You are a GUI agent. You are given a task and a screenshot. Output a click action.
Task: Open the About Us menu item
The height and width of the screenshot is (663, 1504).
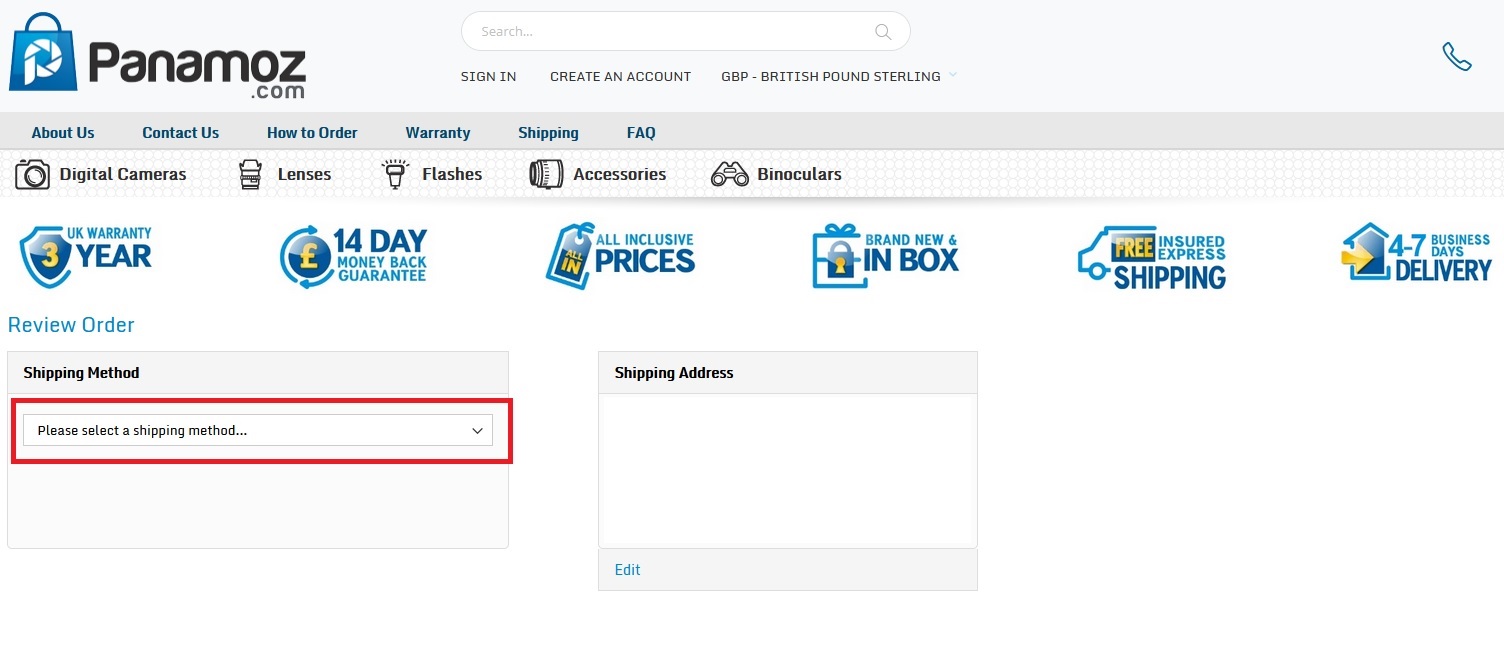(x=63, y=132)
